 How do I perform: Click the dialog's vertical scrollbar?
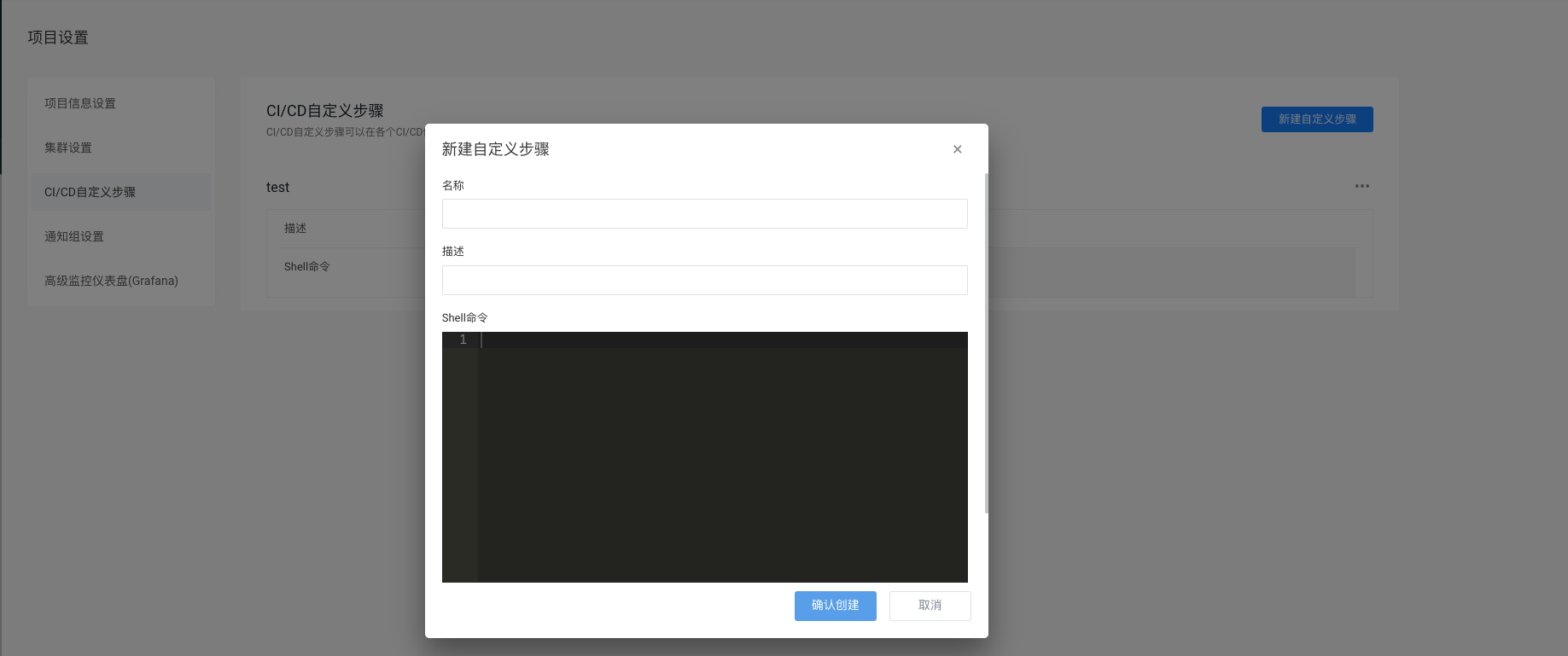986,343
